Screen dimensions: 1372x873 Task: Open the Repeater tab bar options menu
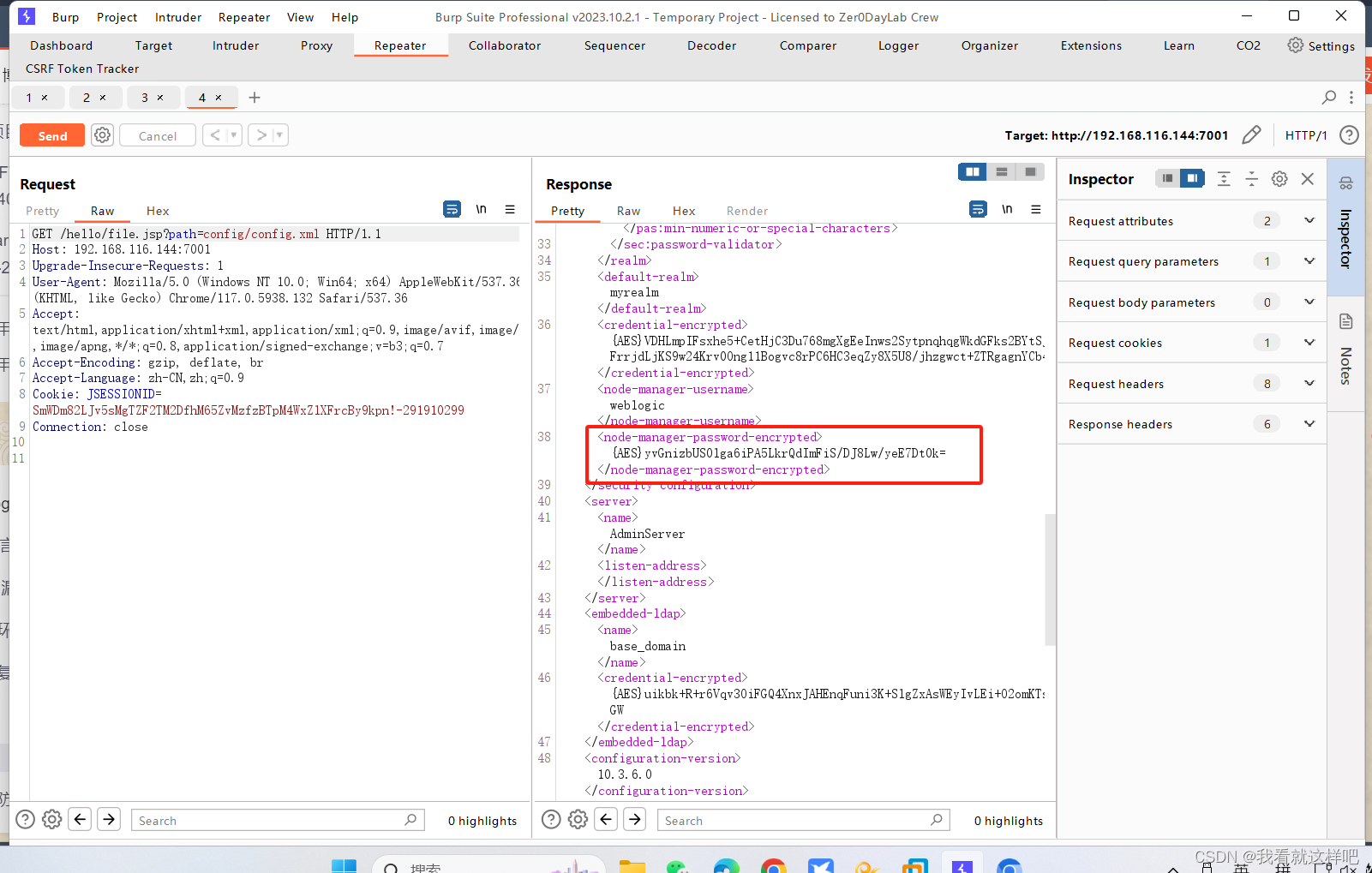point(1351,98)
